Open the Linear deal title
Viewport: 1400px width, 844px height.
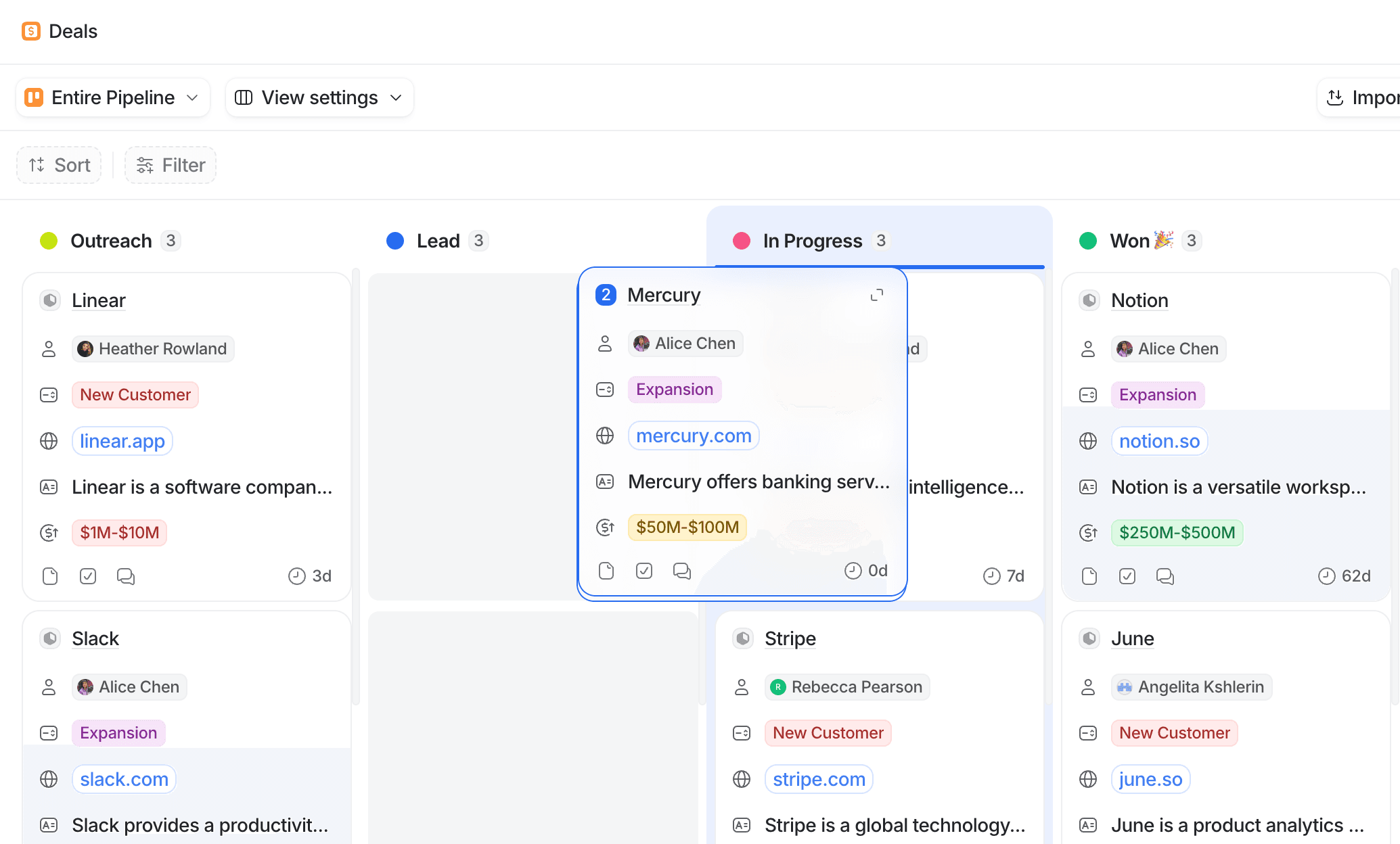99,300
